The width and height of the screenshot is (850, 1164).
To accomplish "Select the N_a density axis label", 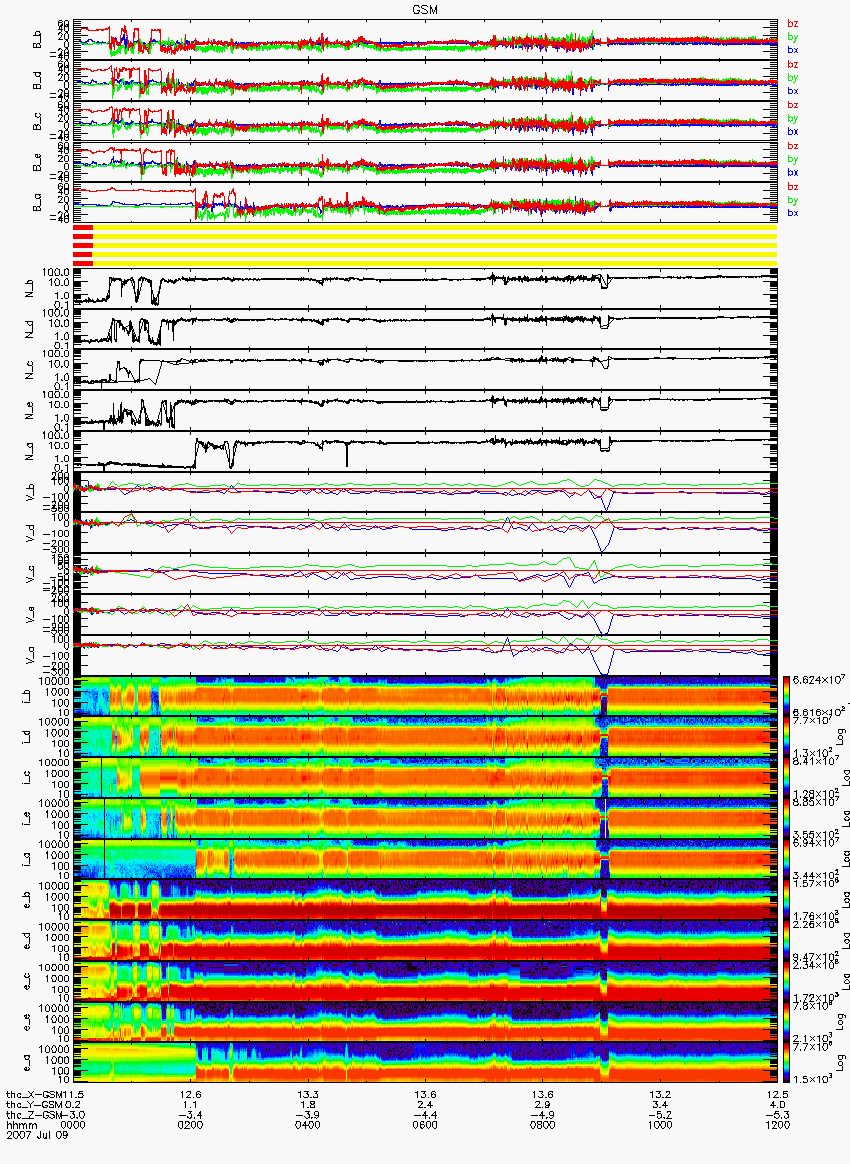I will [30, 452].
